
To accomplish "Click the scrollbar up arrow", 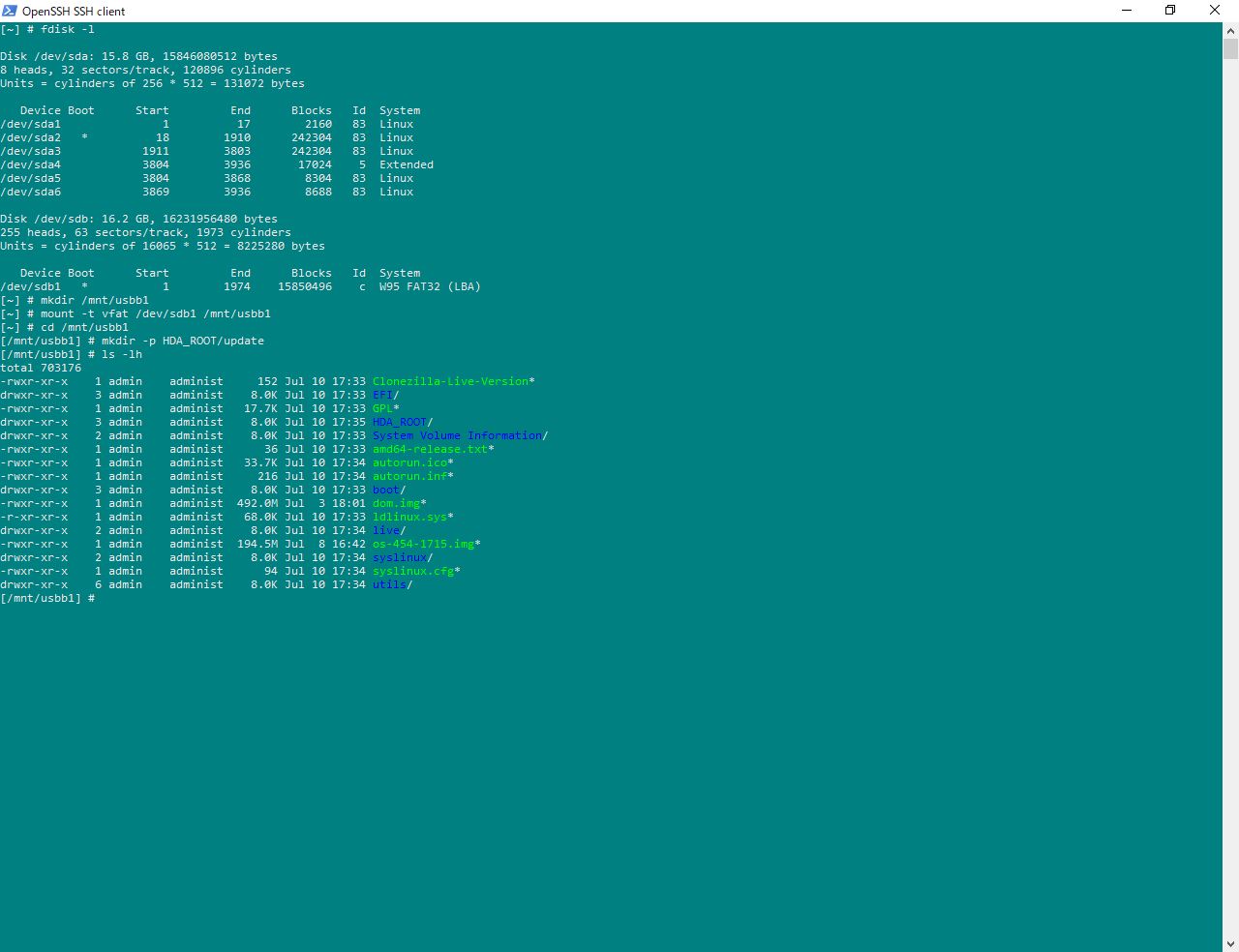I will 1230,30.
